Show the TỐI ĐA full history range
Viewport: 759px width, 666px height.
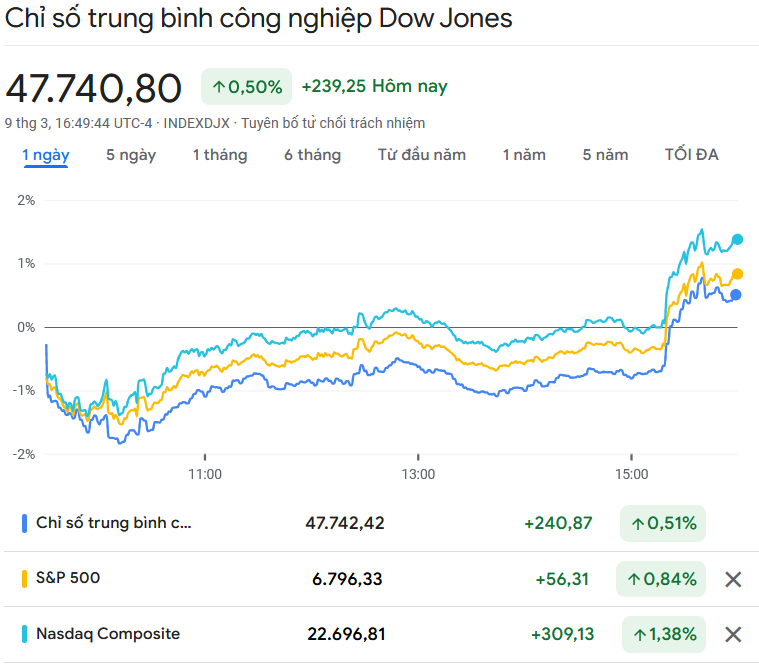pyautogui.click(x=691, y=155)
